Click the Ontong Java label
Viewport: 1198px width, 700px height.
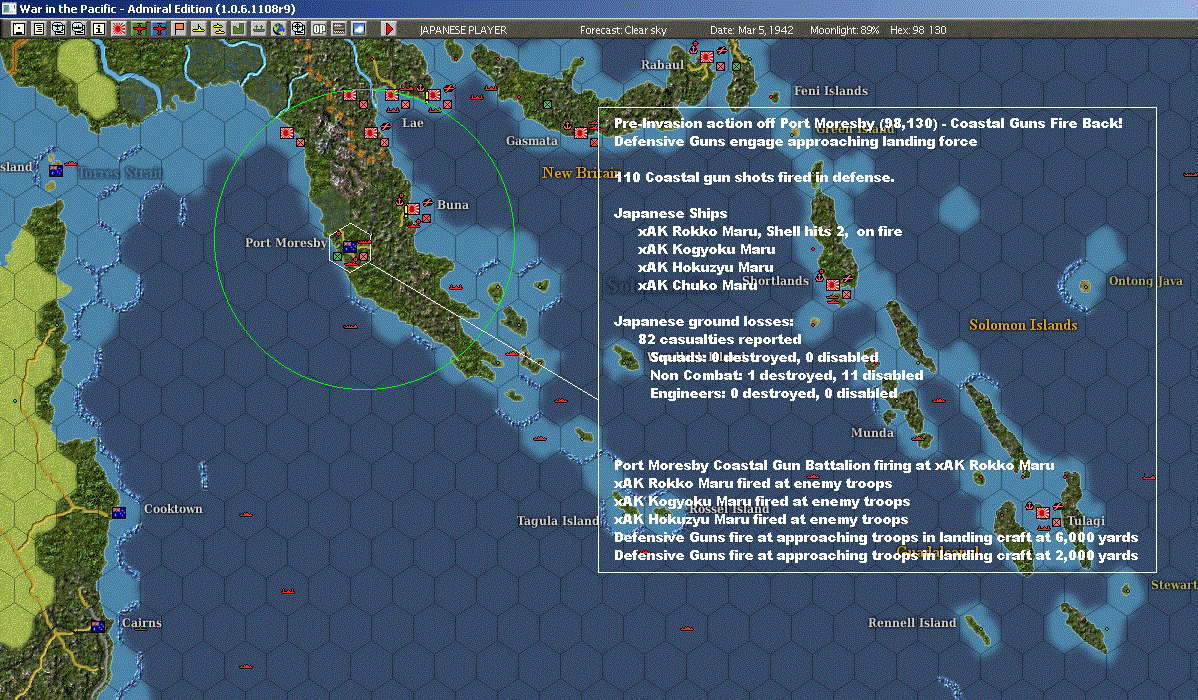[x=1145, y=281]
